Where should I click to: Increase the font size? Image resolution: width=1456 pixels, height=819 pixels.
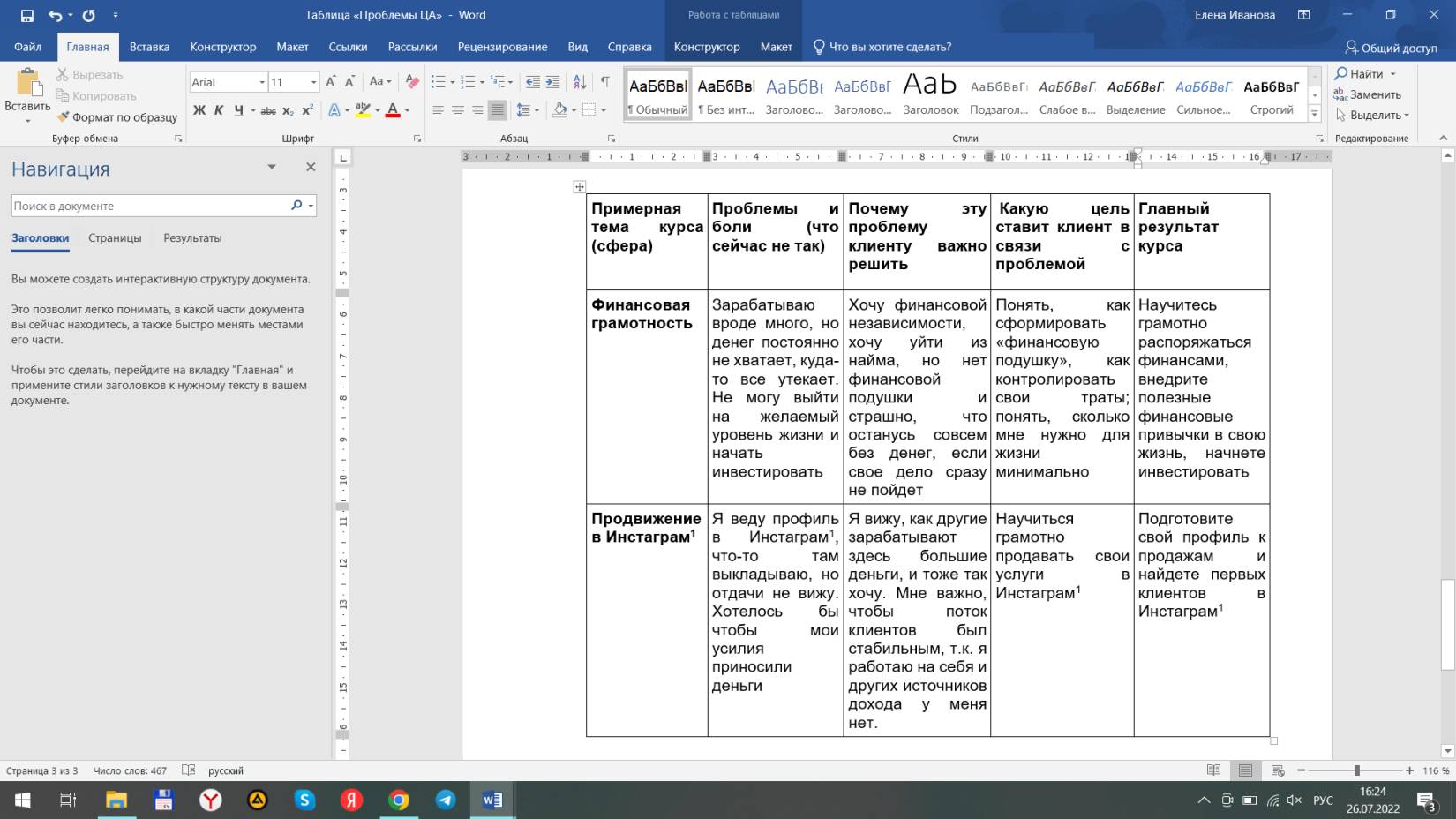(x=331, y=81)
